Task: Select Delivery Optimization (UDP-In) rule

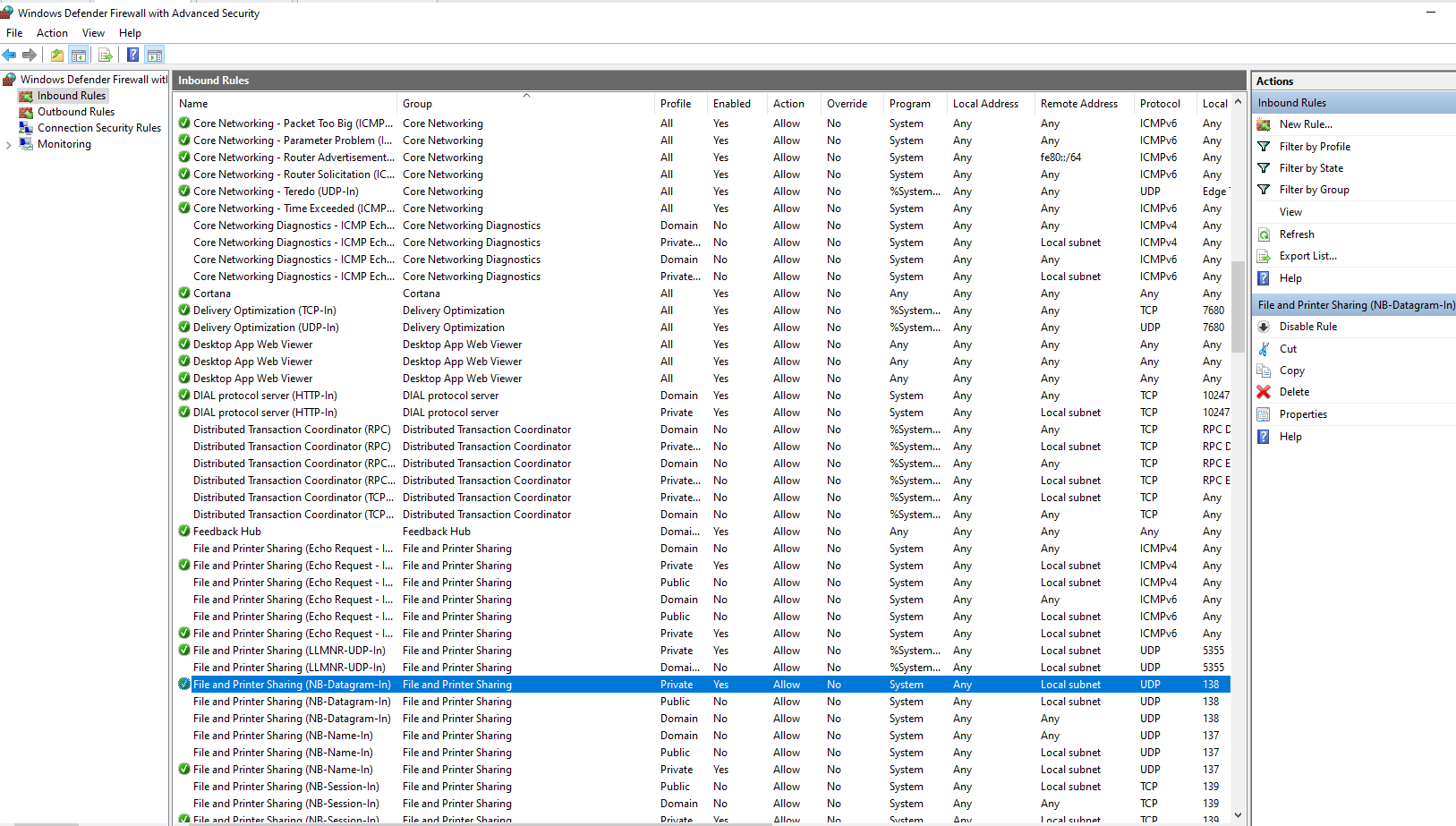Action: click(702, 328)
